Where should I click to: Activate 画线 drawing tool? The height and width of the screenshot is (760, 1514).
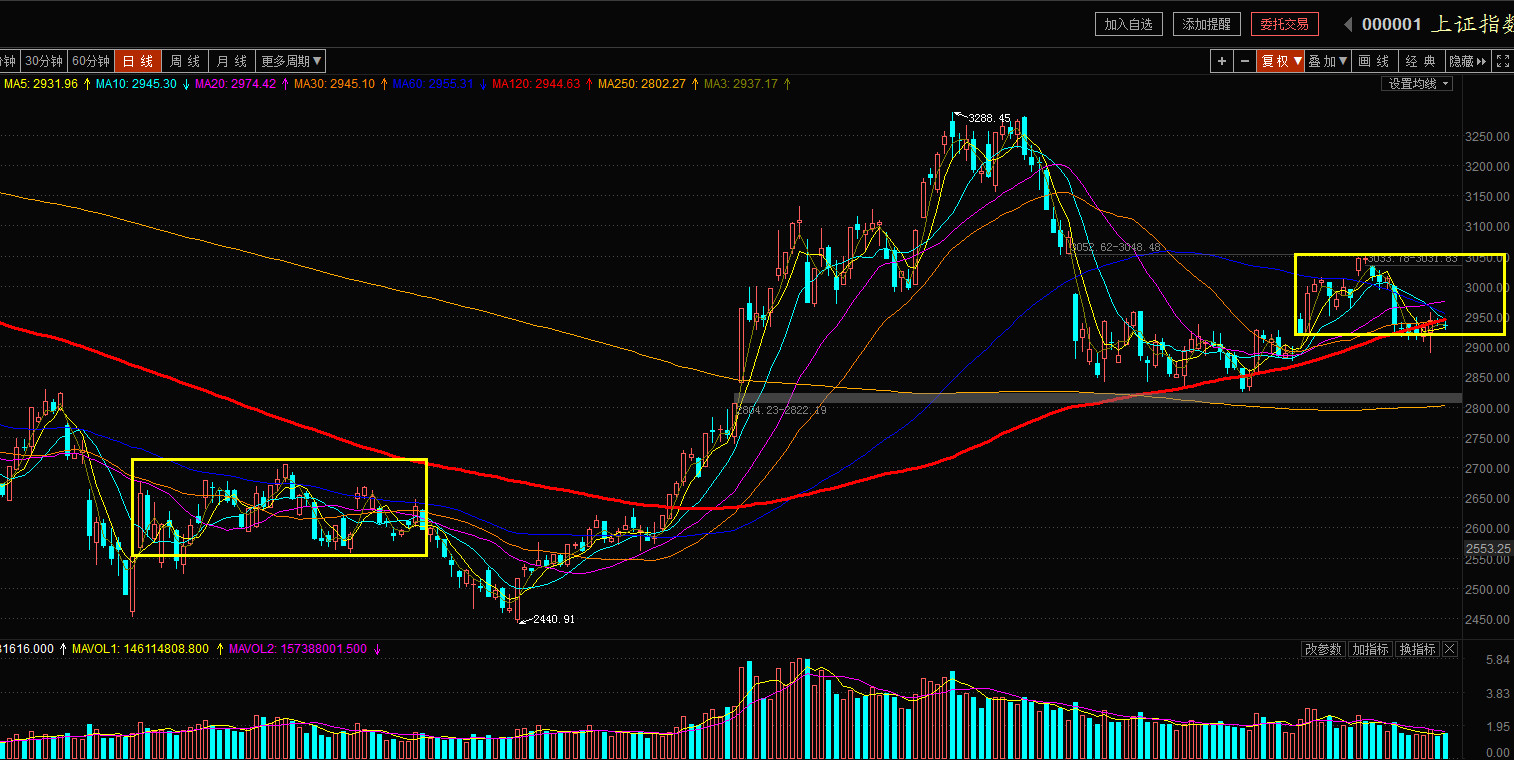click(x=1375, y=61)
